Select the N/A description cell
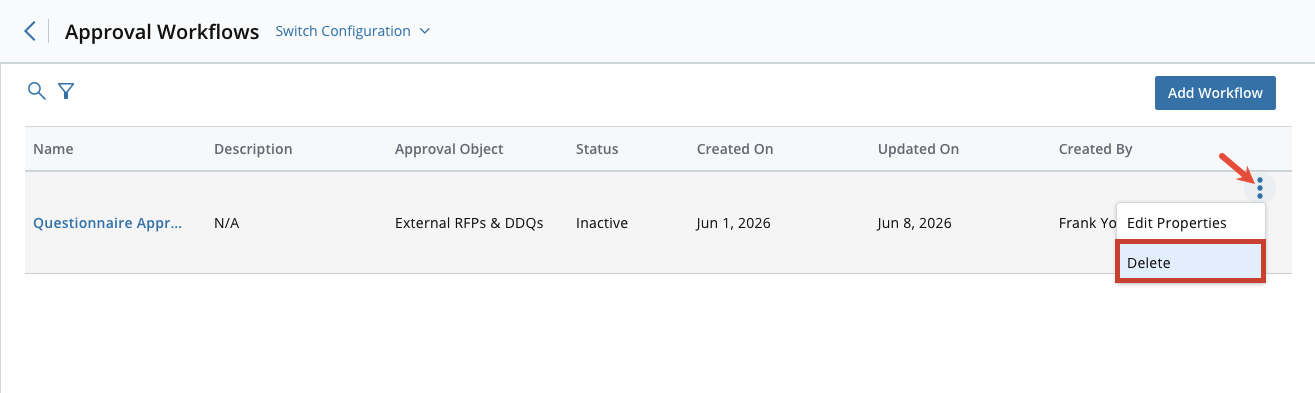This screenshot has width=1315, height=393. 227,223
